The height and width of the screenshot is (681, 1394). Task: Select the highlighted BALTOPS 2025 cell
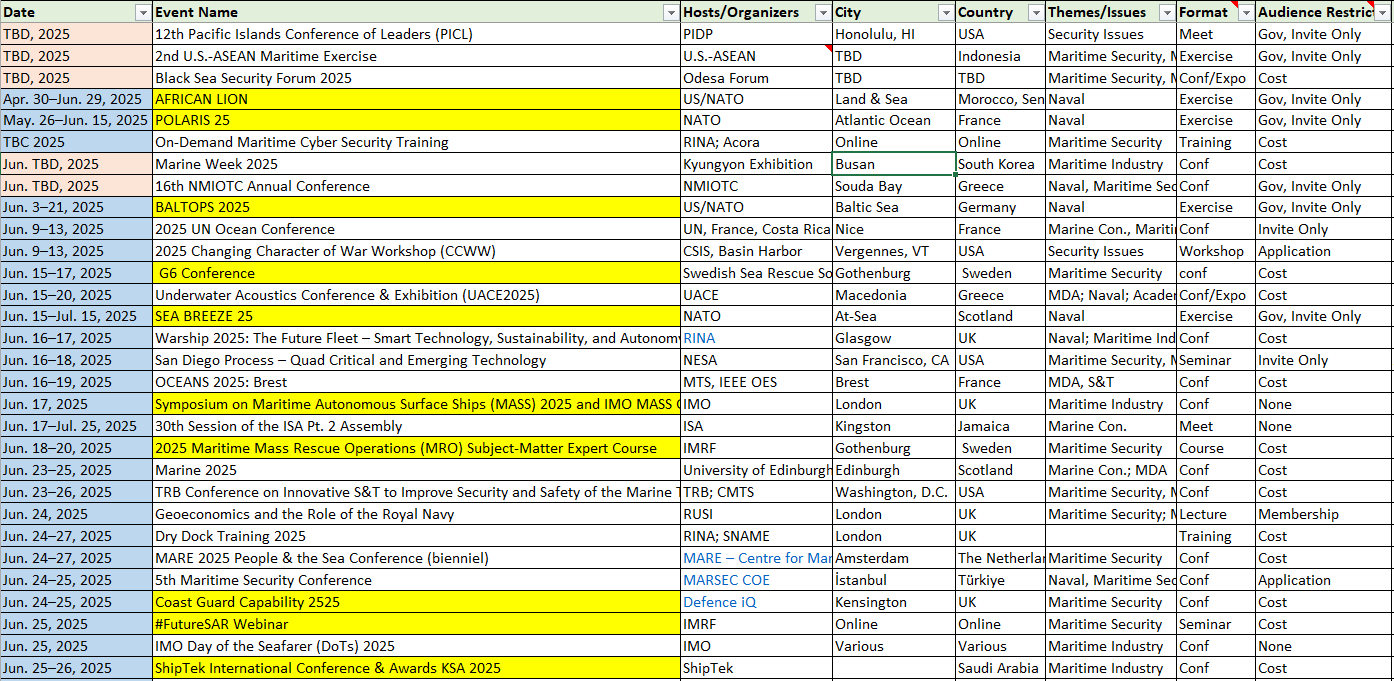(x=416, y=207)
